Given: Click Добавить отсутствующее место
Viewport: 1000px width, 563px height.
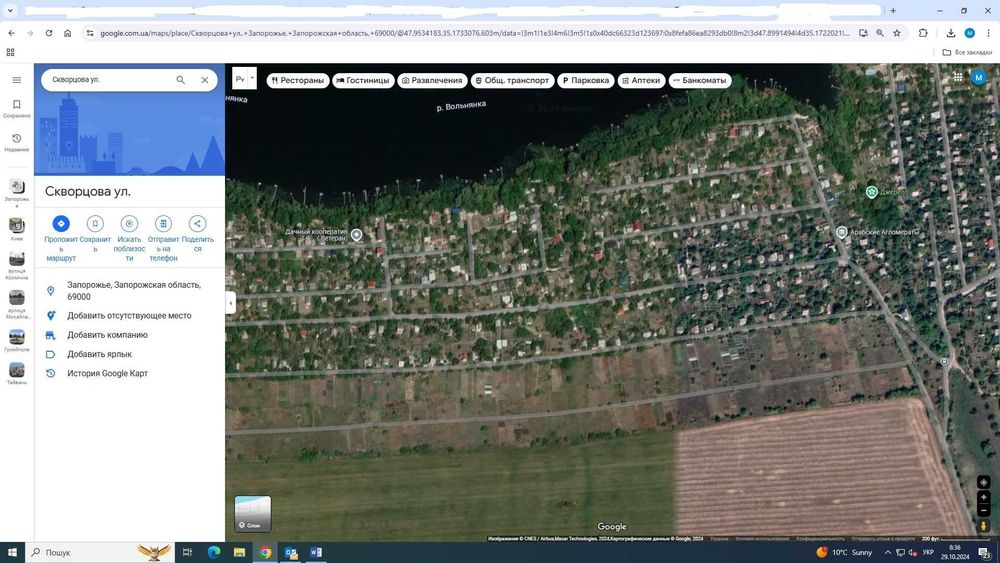Looking at the screenshot, I should point(129,316).
